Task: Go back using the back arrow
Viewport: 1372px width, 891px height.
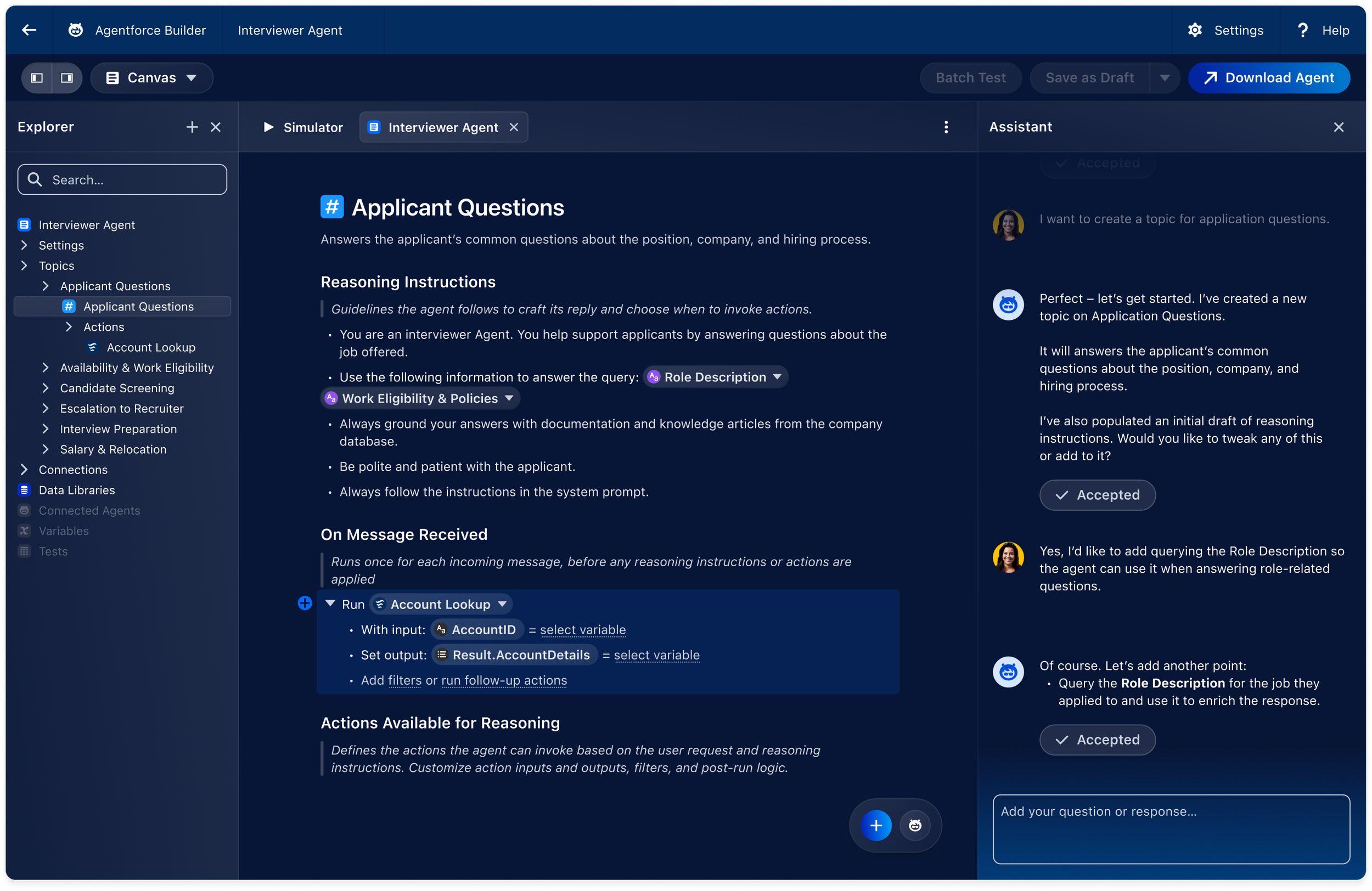Action: pos(29,30)
